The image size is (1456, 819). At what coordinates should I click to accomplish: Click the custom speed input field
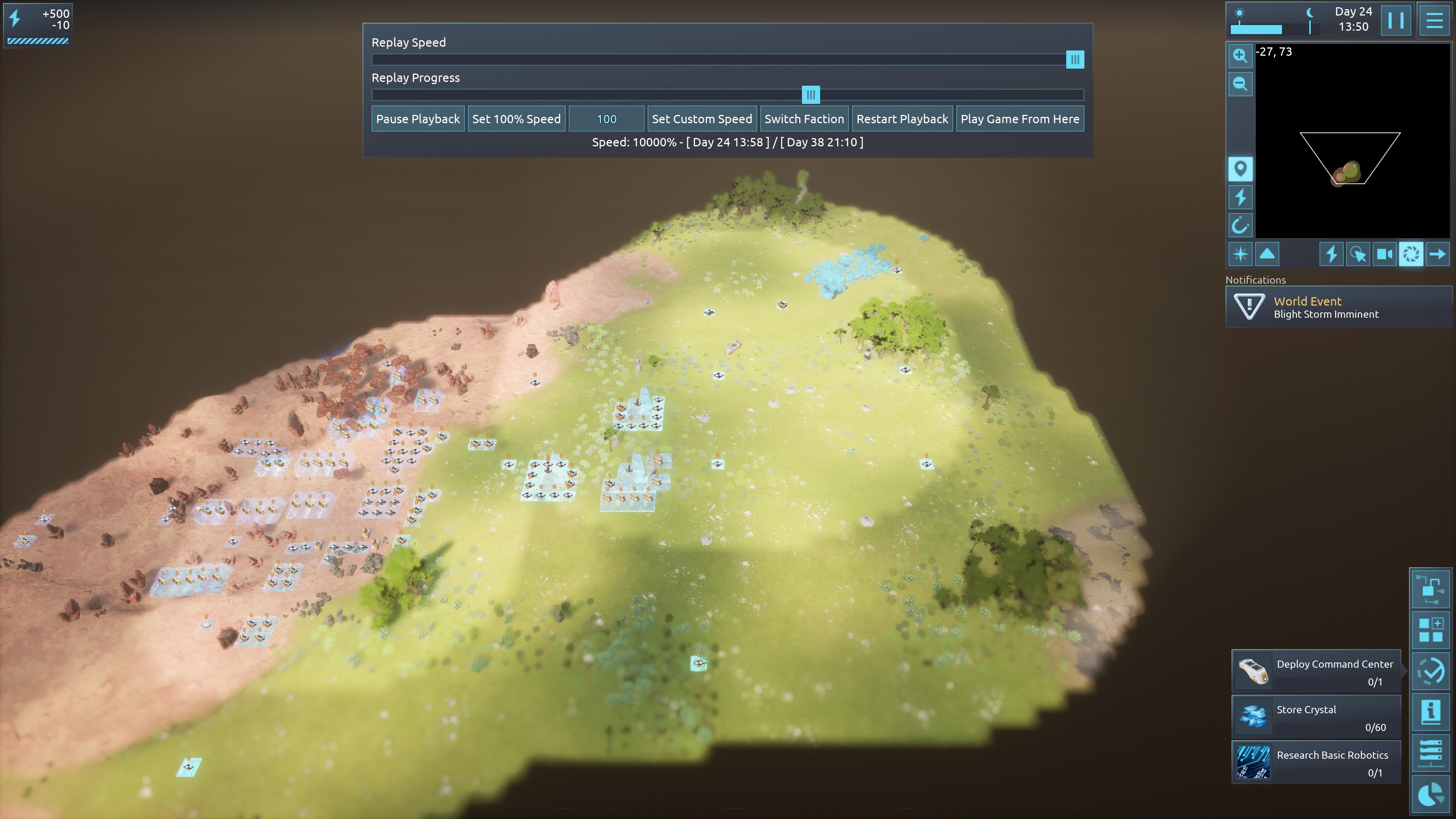[606, 119]
